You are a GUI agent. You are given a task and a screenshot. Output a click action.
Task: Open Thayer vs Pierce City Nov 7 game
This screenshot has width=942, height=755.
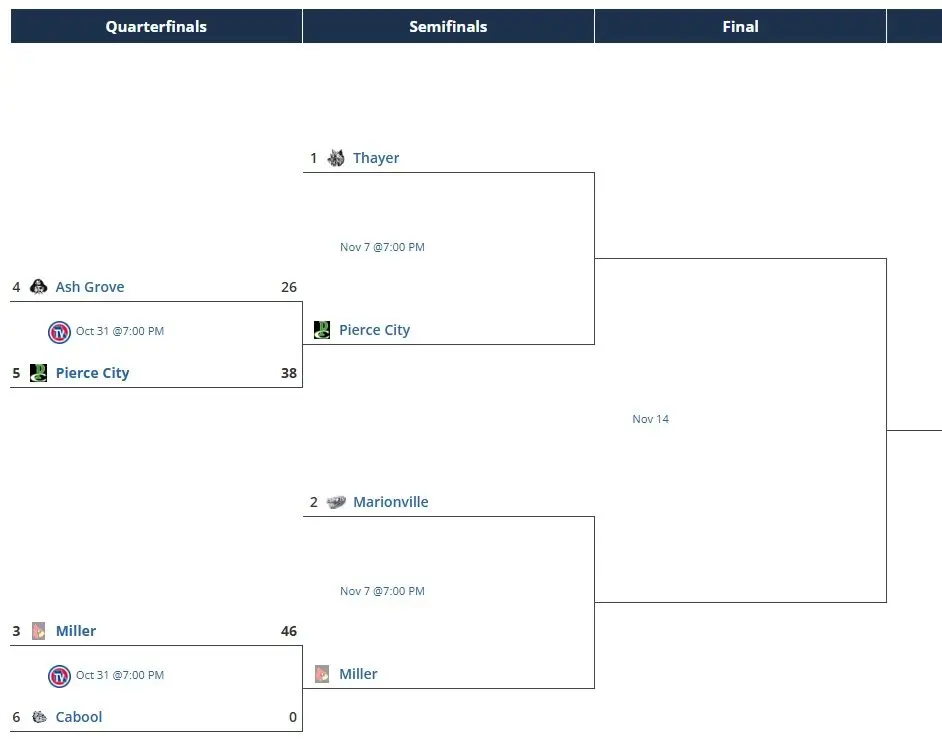pyautogui.click(x=382, y=247)
